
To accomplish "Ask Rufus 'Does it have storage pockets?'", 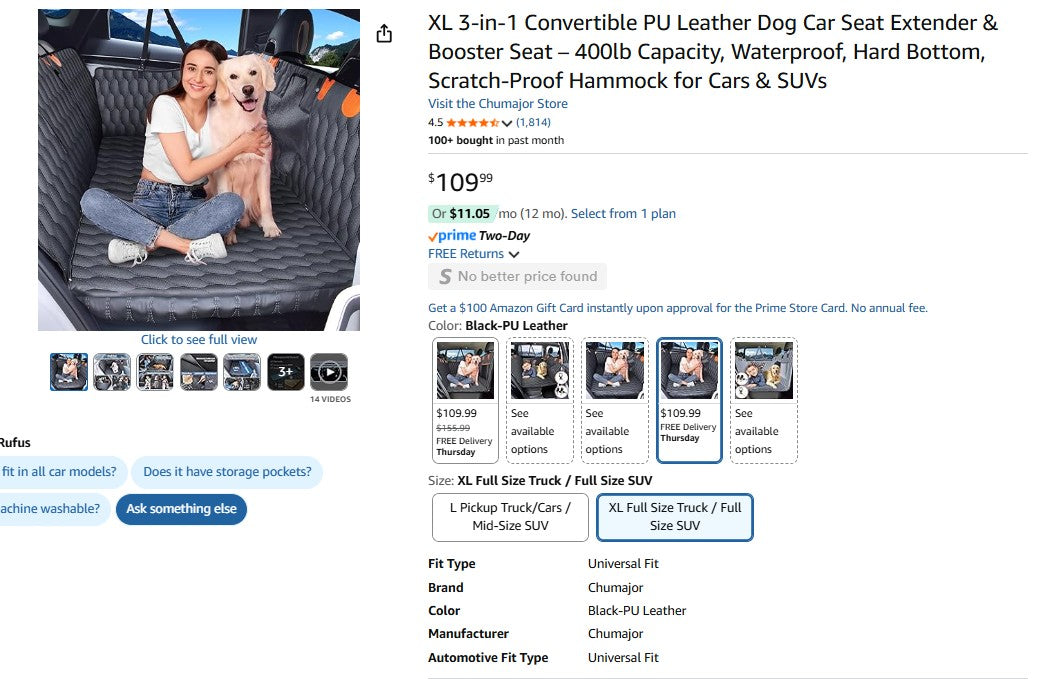I will pyautogui.click(x=227, y=471).
